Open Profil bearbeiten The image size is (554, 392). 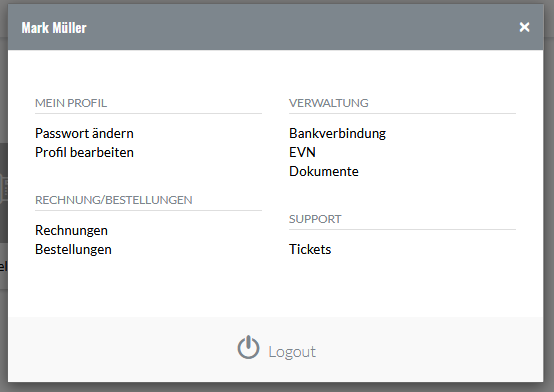[84, 153]
